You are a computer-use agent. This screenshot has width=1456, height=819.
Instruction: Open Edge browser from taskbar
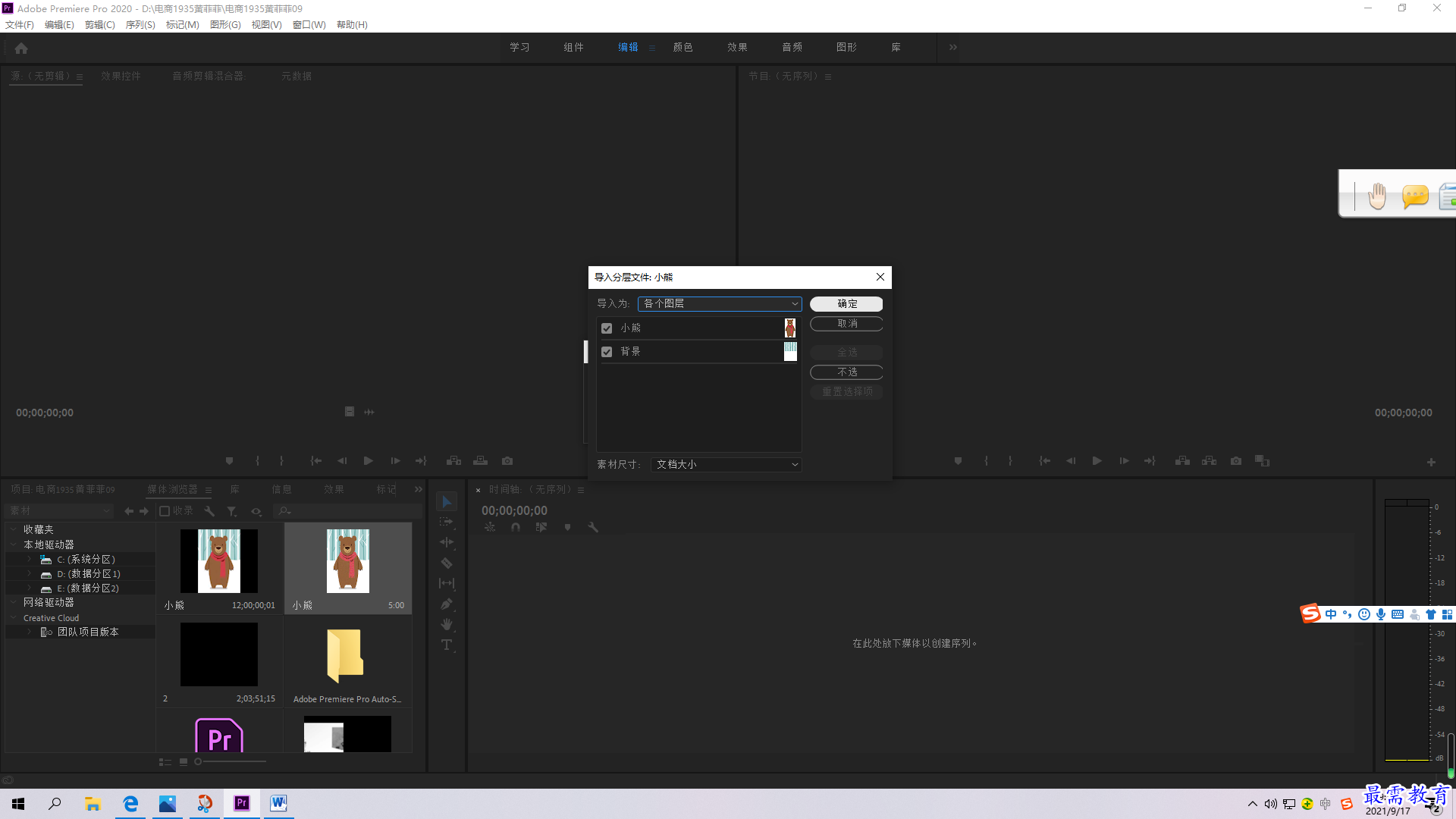[130, 804]
